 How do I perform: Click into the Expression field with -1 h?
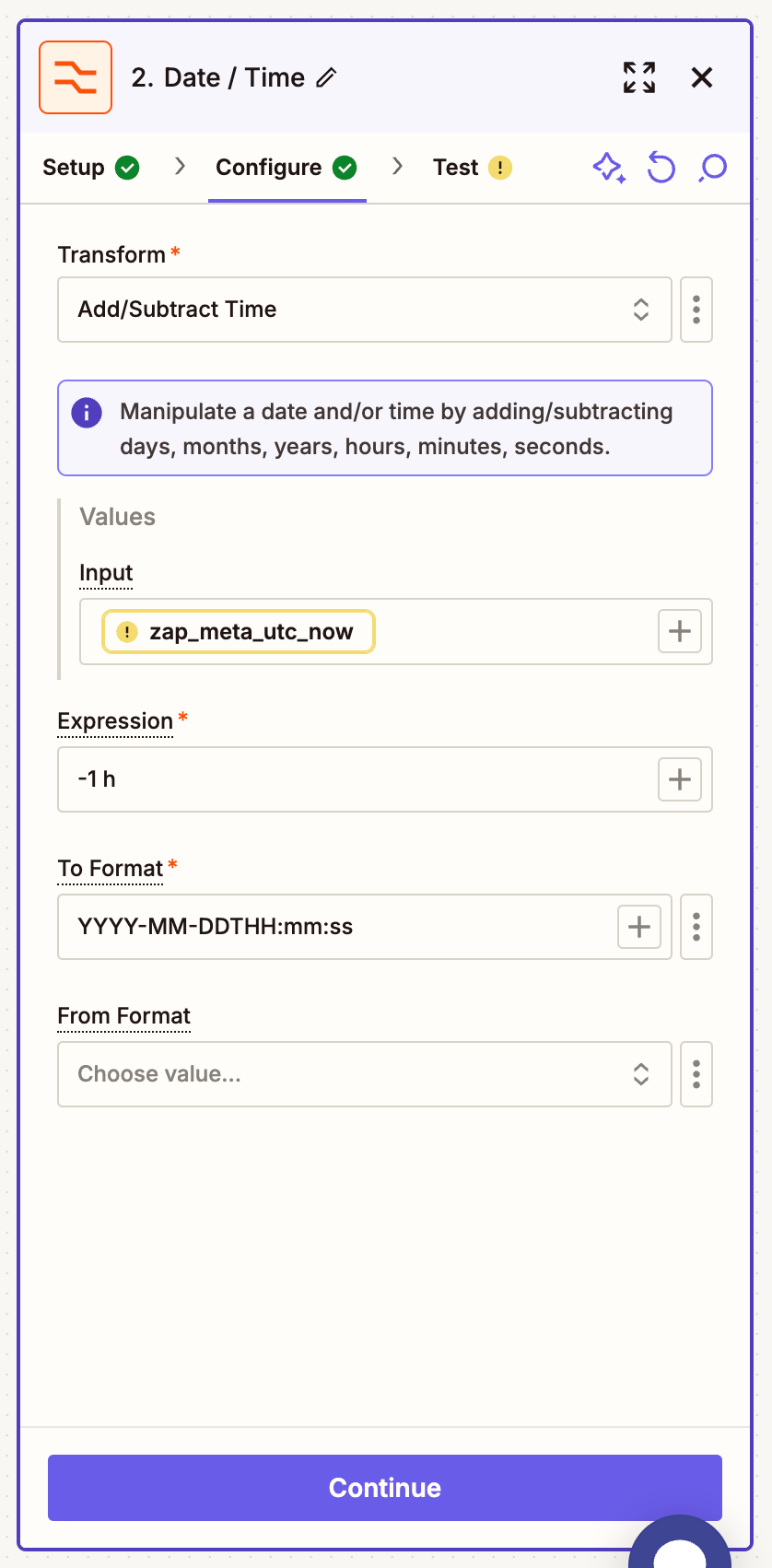coord(350,779)
